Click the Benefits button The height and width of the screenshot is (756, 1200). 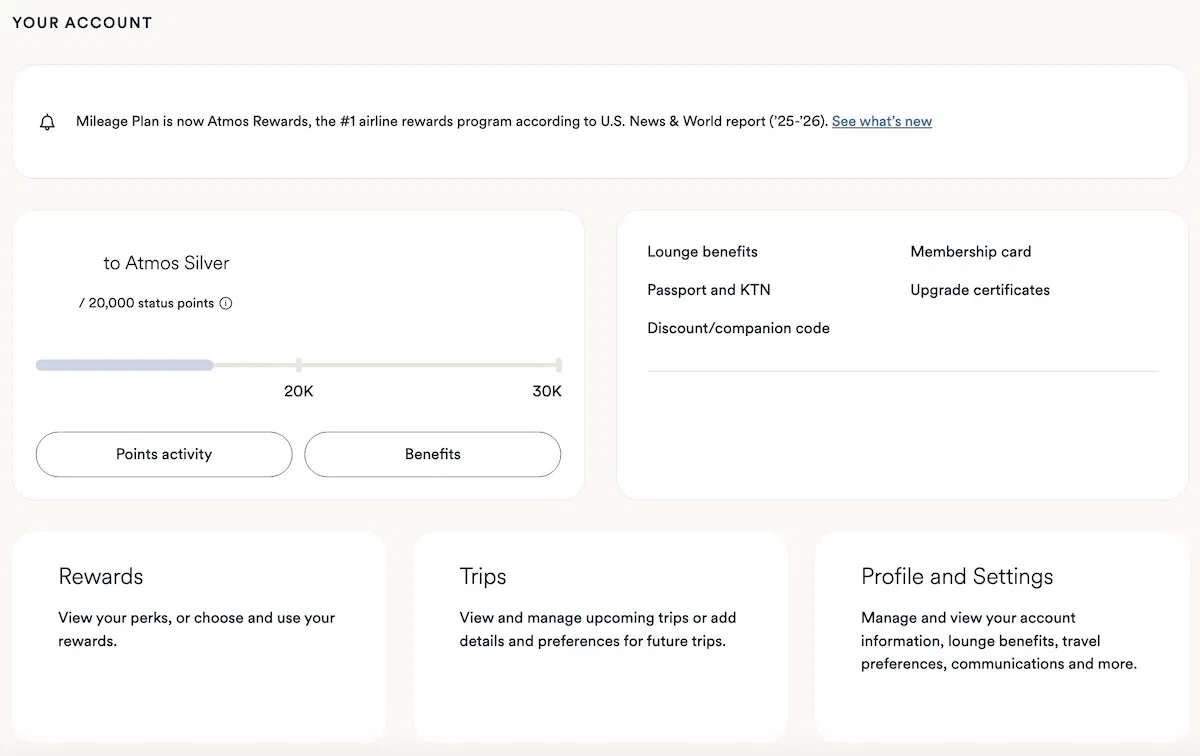click(432, 454)
